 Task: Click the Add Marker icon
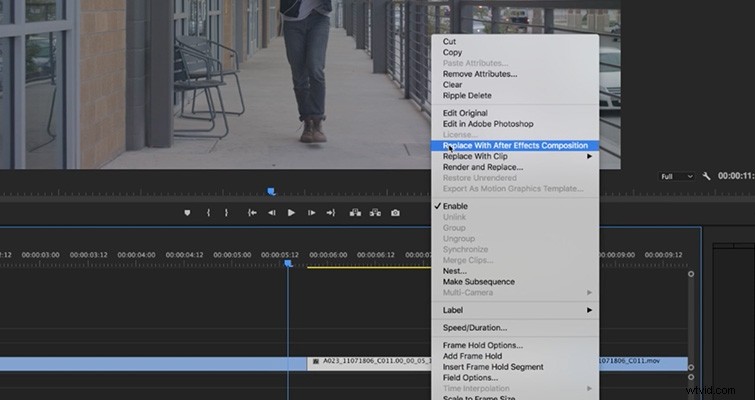pyautogui.click(x=187, y=213)
